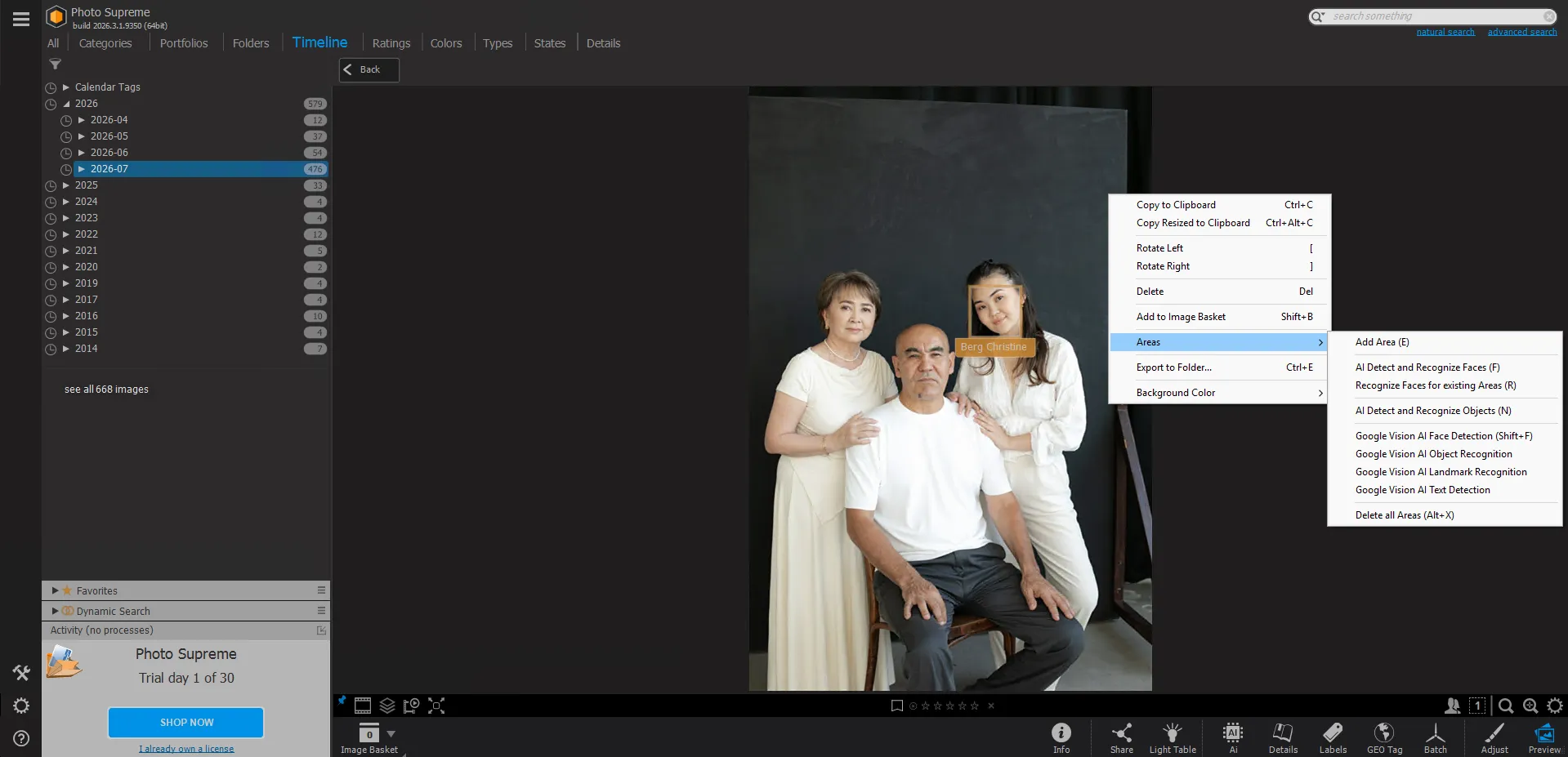Expand the Favorites panel

(55, 590)
